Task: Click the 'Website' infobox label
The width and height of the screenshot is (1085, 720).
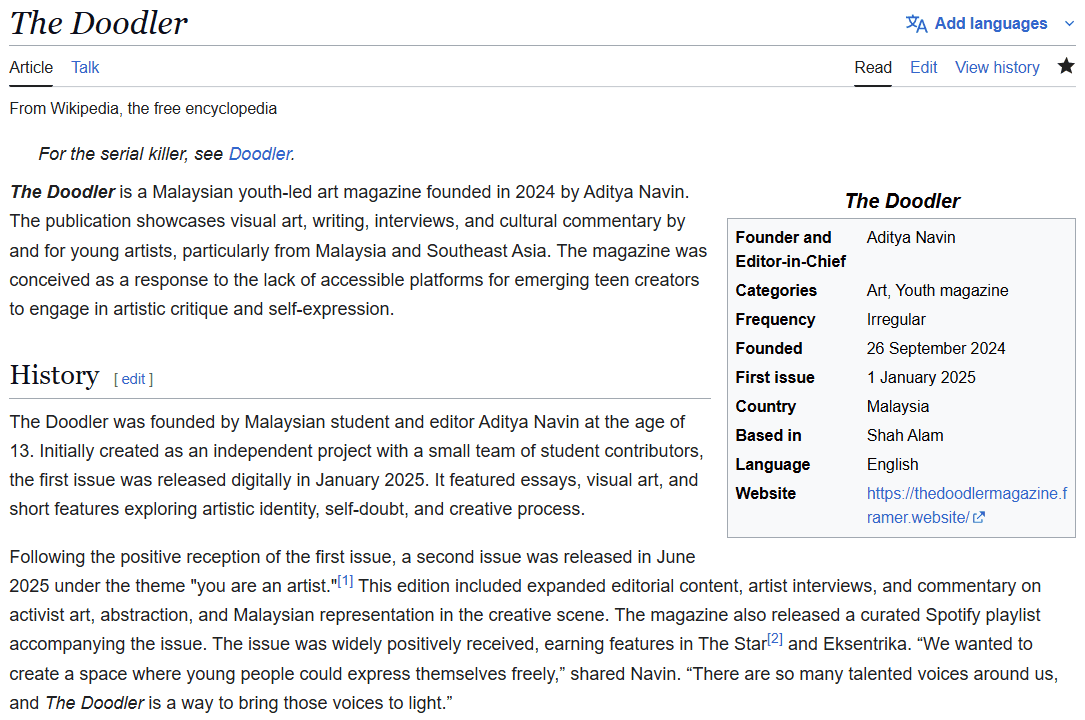Action: click(x=766, y=494)
